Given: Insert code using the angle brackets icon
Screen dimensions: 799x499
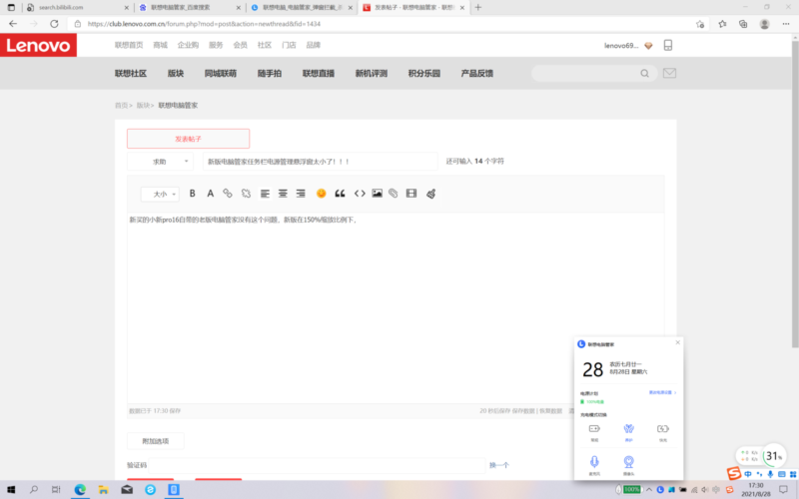Looking at the screenshot, I should point(359,193).
